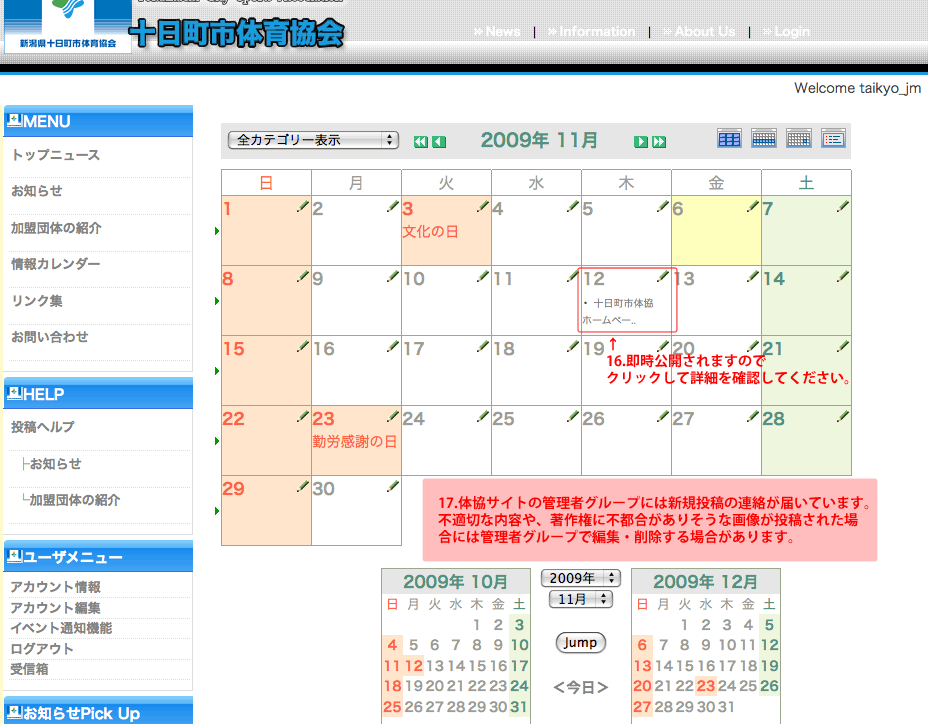Click pencil icon on November 2

click(393, 206)
